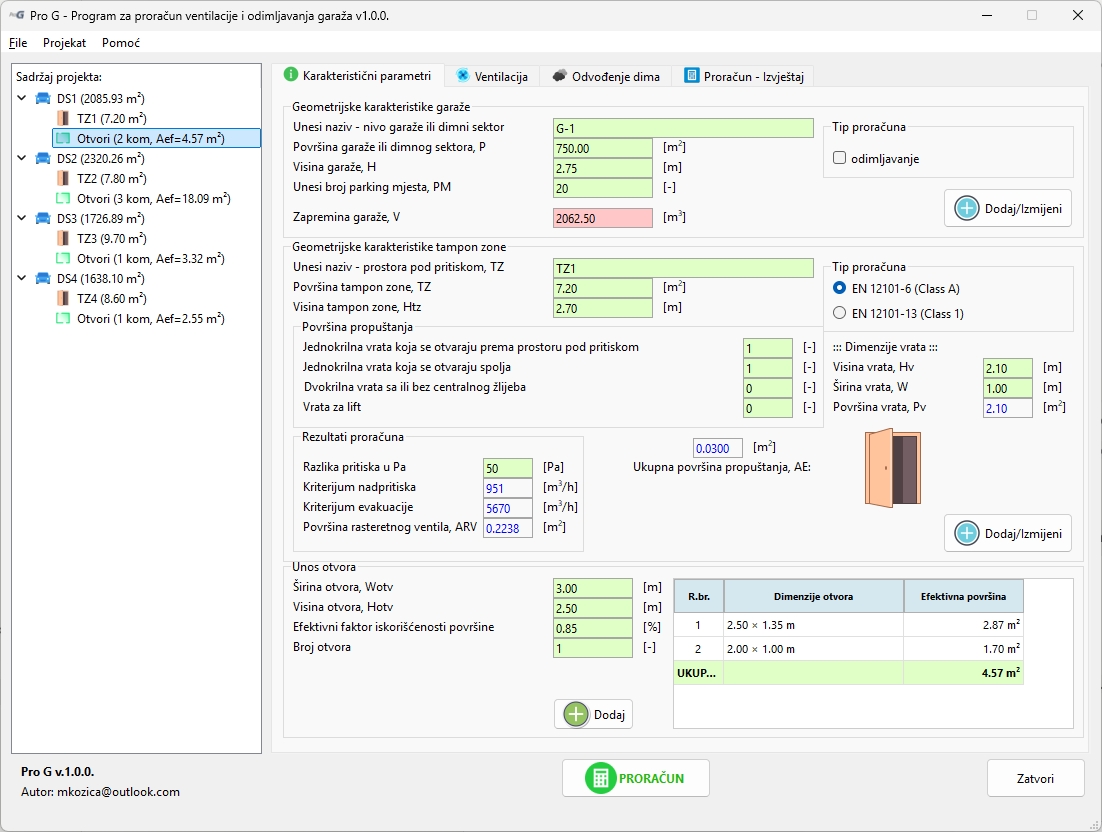Click the Visina garaže H input field
The image size is (1102, 832).
pyautogui.click(x=603, y=168)
